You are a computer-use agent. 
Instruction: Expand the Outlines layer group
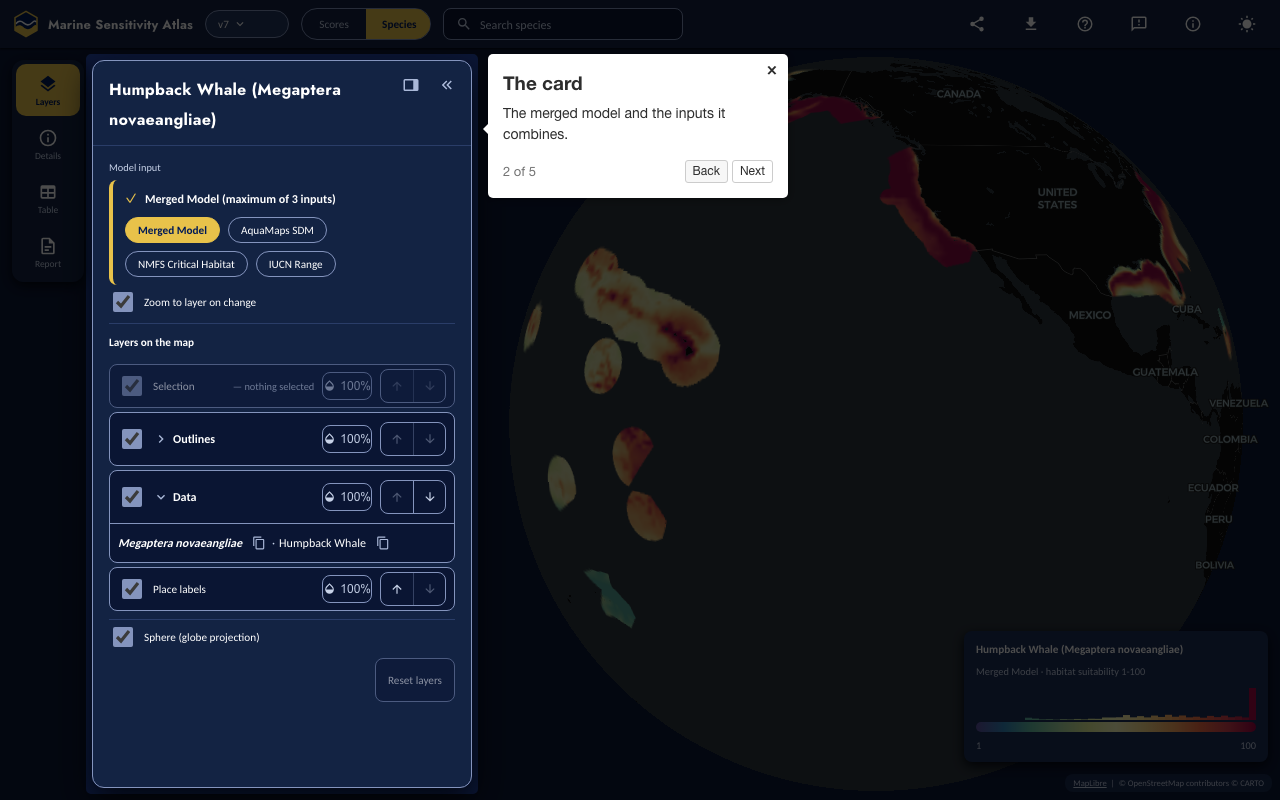pos(161,439)
